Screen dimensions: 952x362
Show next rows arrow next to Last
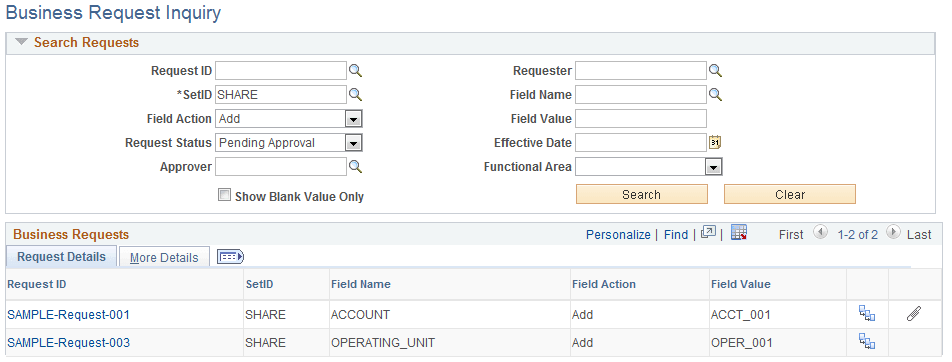[892, 232]
